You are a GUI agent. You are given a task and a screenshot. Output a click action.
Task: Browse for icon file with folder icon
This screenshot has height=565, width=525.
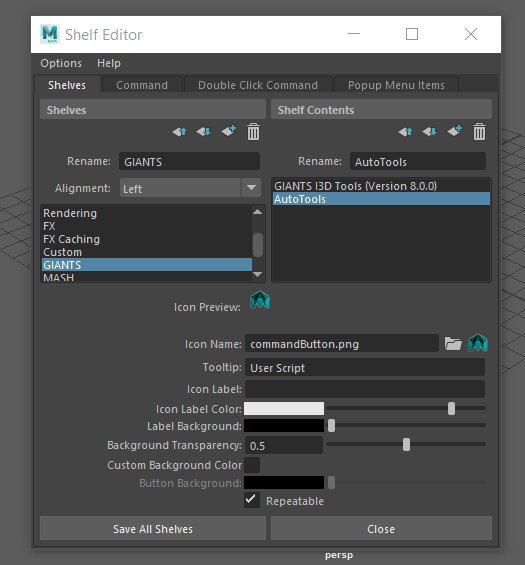[x=453, y=344]
